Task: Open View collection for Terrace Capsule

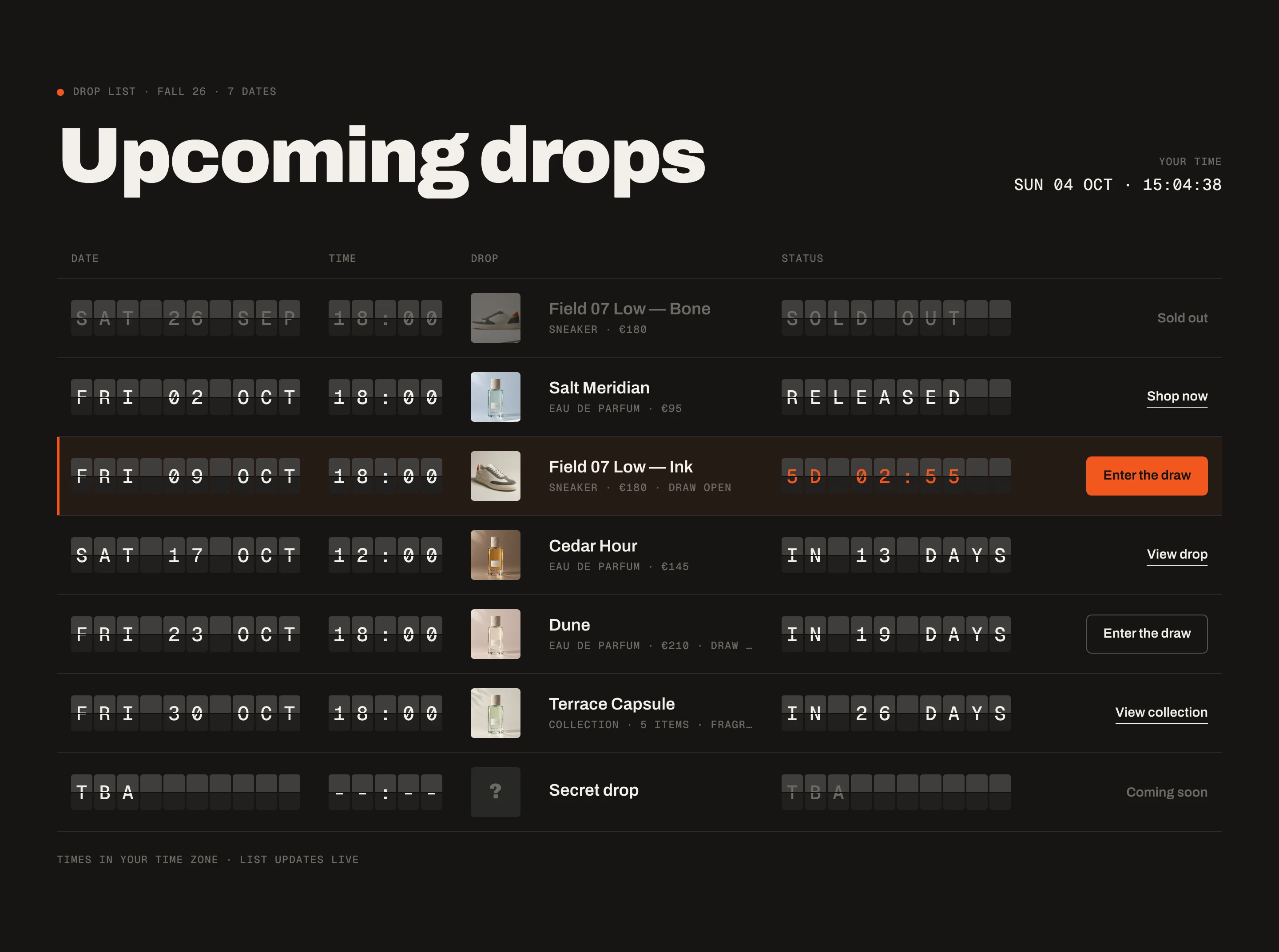Action: click(1161, 713)
